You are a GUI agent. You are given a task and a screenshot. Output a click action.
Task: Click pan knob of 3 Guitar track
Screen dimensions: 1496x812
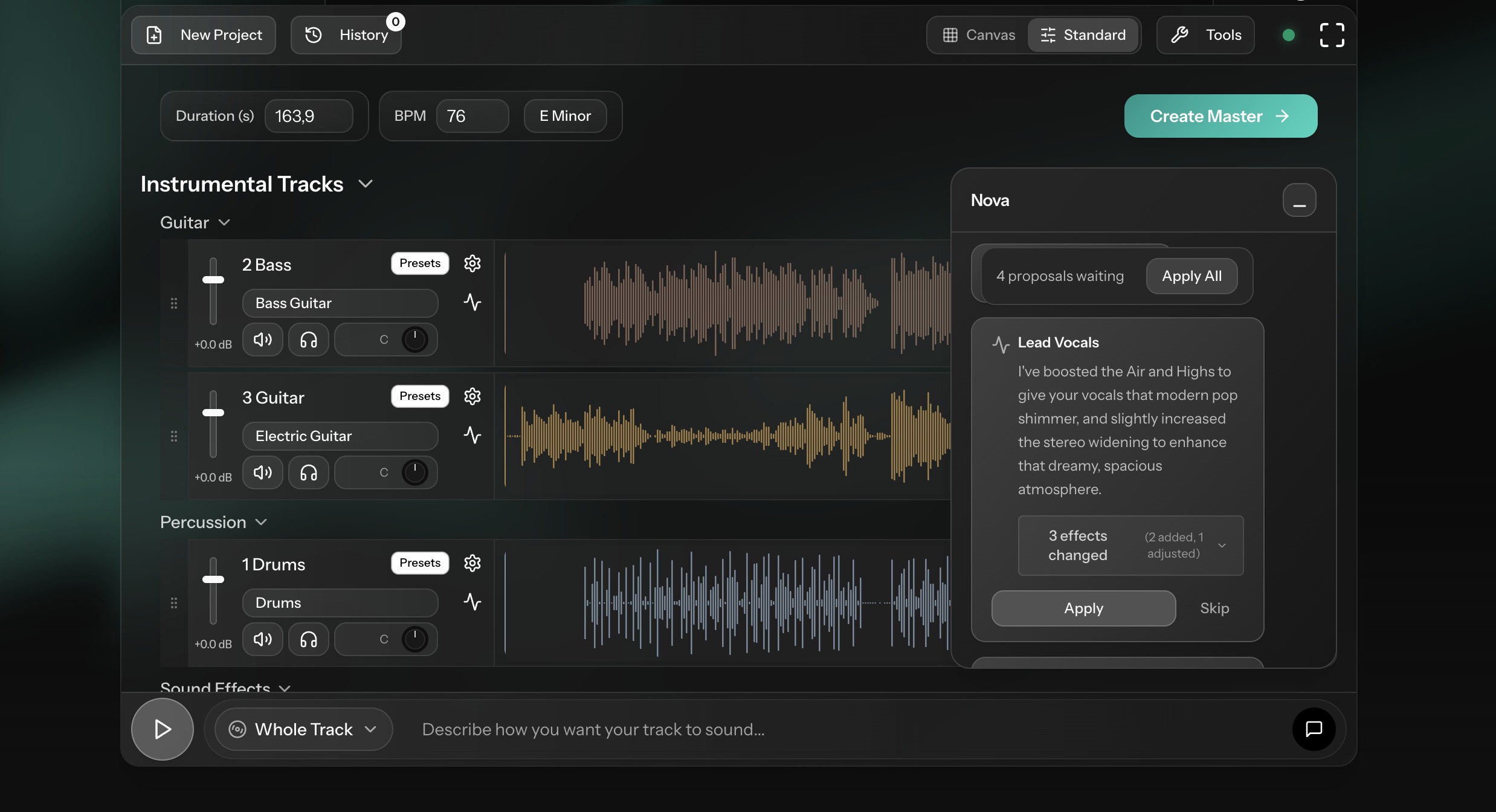(415, 472)
